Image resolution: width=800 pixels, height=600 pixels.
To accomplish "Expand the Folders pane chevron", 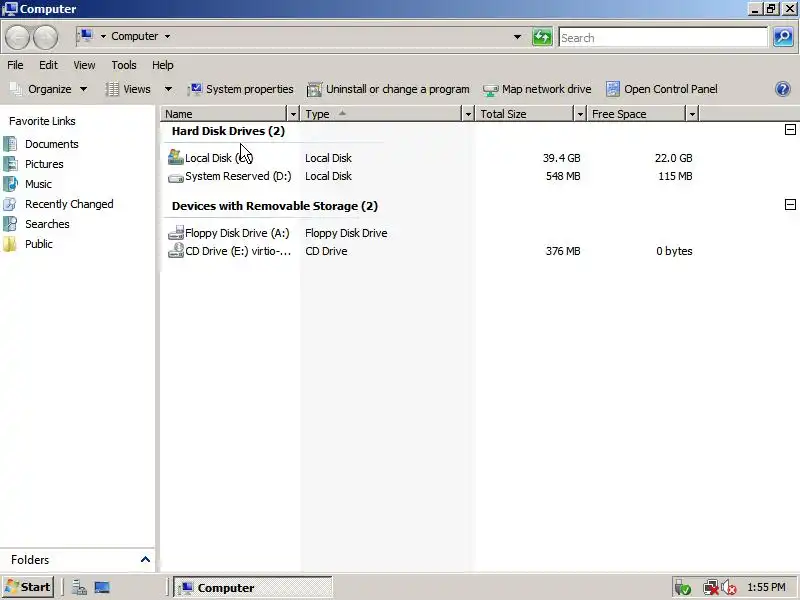I will 145,560.
